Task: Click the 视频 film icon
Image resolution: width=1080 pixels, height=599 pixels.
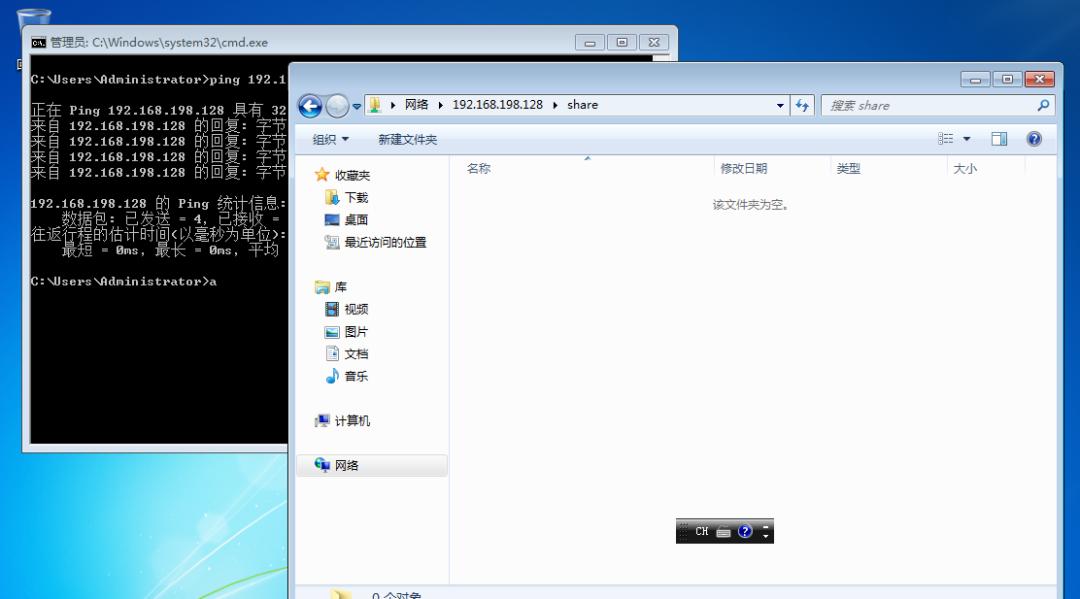Action: coord(332,309)
